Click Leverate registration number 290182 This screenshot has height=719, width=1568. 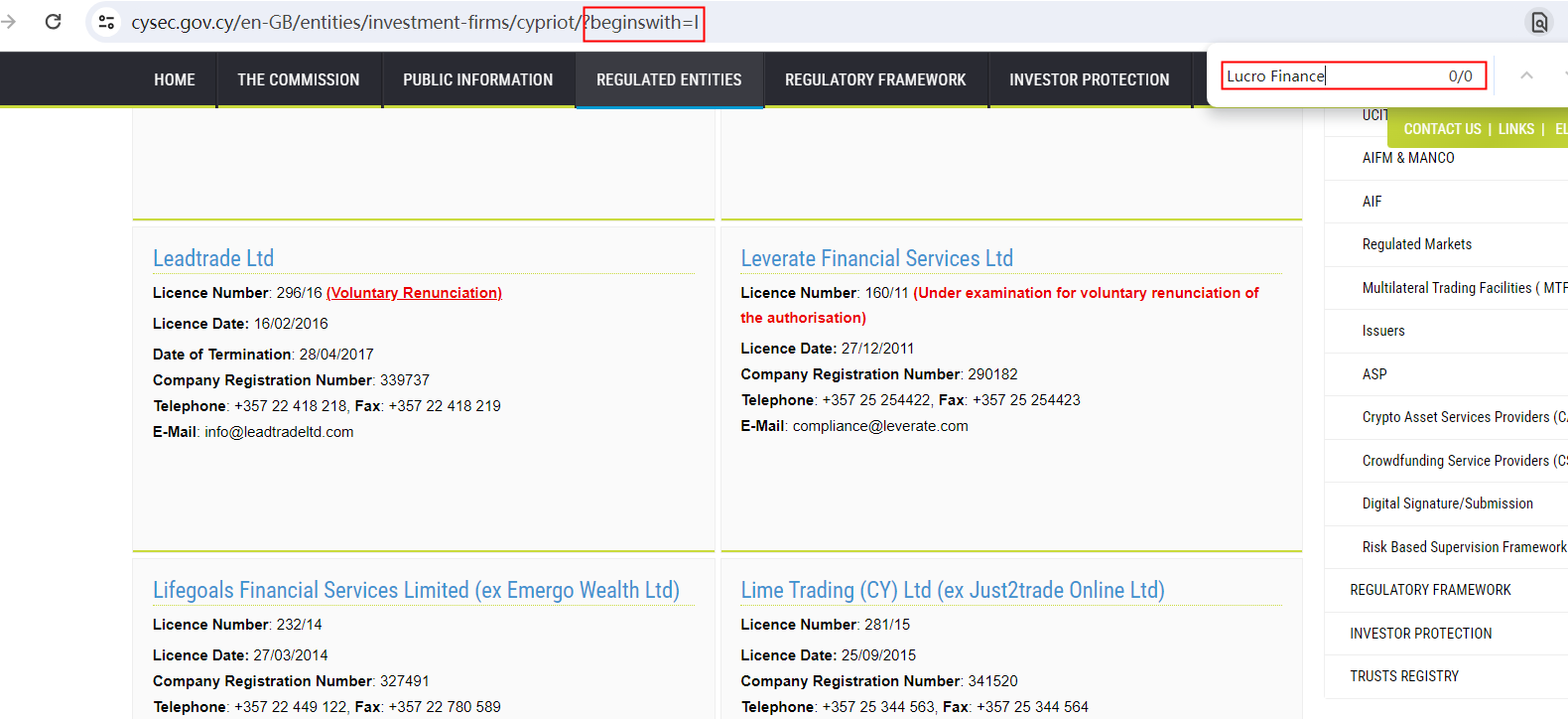(x=992, y=374)
